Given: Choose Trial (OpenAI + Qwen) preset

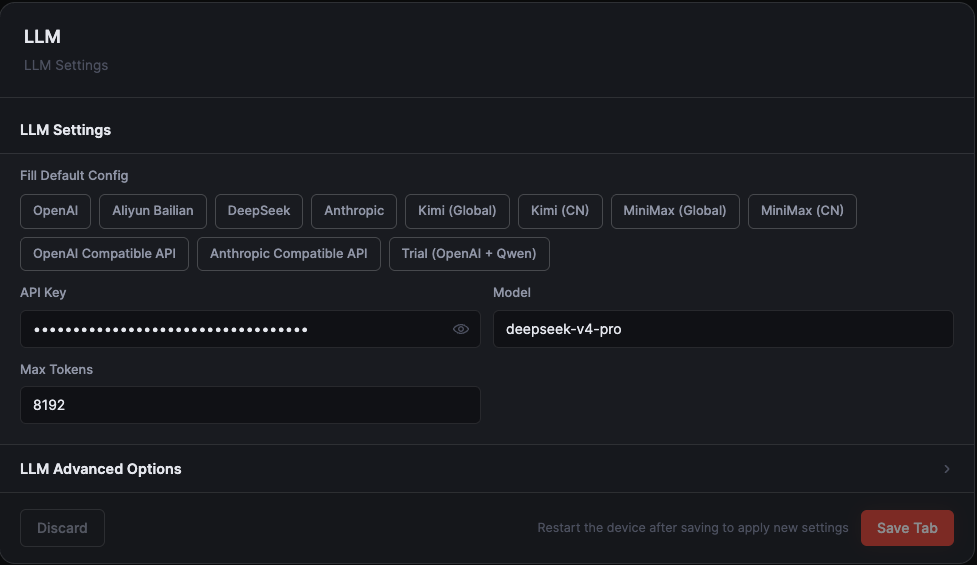Looking at the screenshot, I should (469, 254).
